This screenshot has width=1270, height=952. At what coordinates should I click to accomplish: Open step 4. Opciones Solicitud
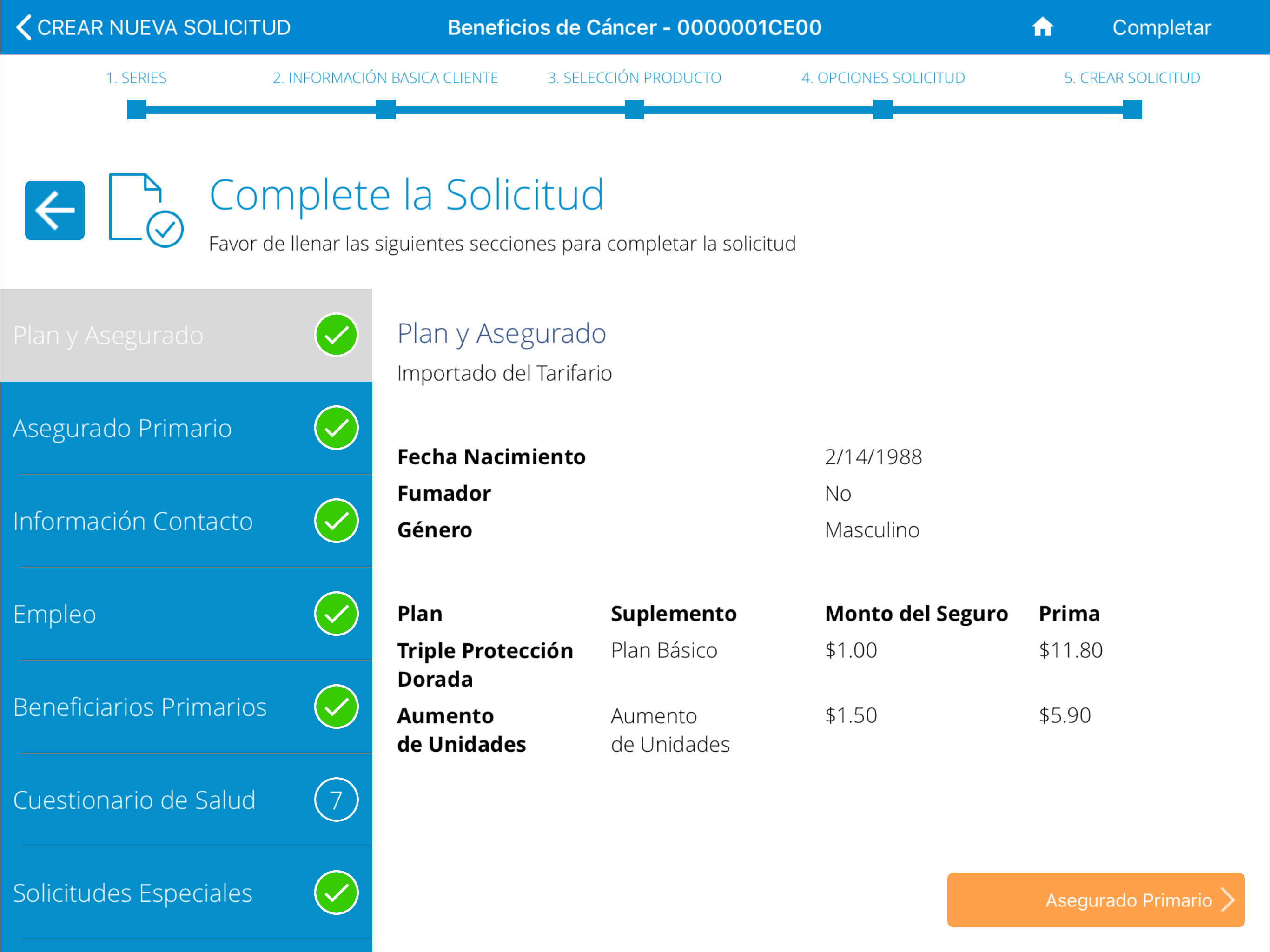pos(883,78)
